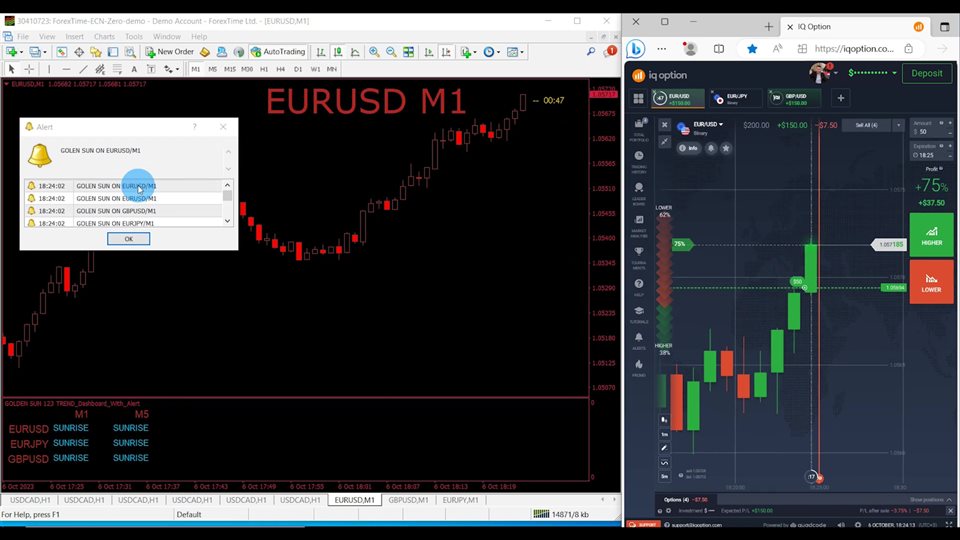The height and width of the screenshot is (540, 960).
Task: Click the Info button for EUR/USD
Action: [x=689, y=148]
